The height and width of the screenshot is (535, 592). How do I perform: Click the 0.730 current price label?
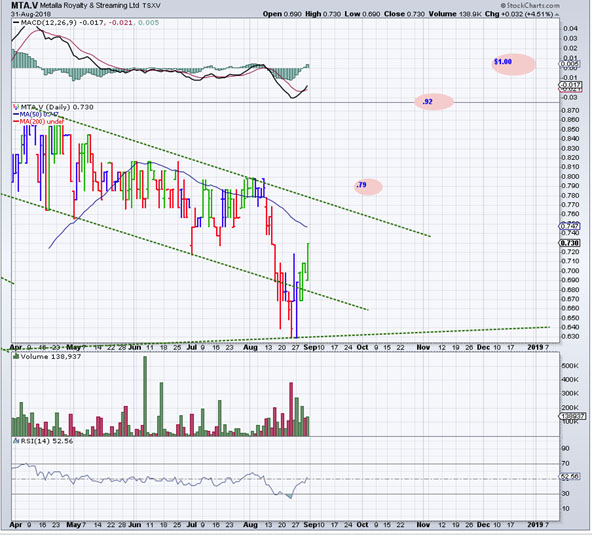tap(569, 243)
